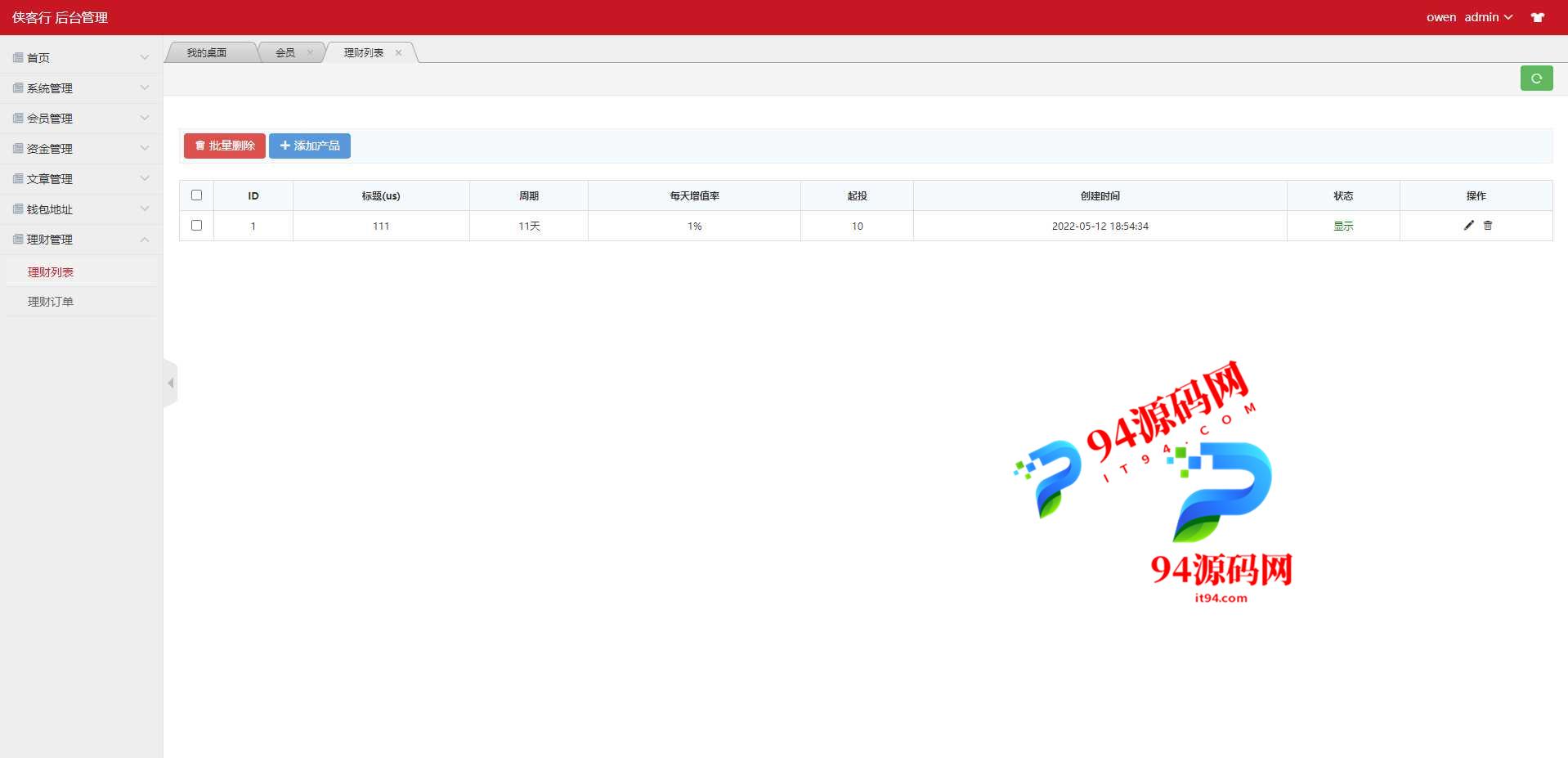The height and width of the screenshot is (758, 1568).
Task: Click the 操作 column header
Action: pyautogui.click(x=1476, y=195)
